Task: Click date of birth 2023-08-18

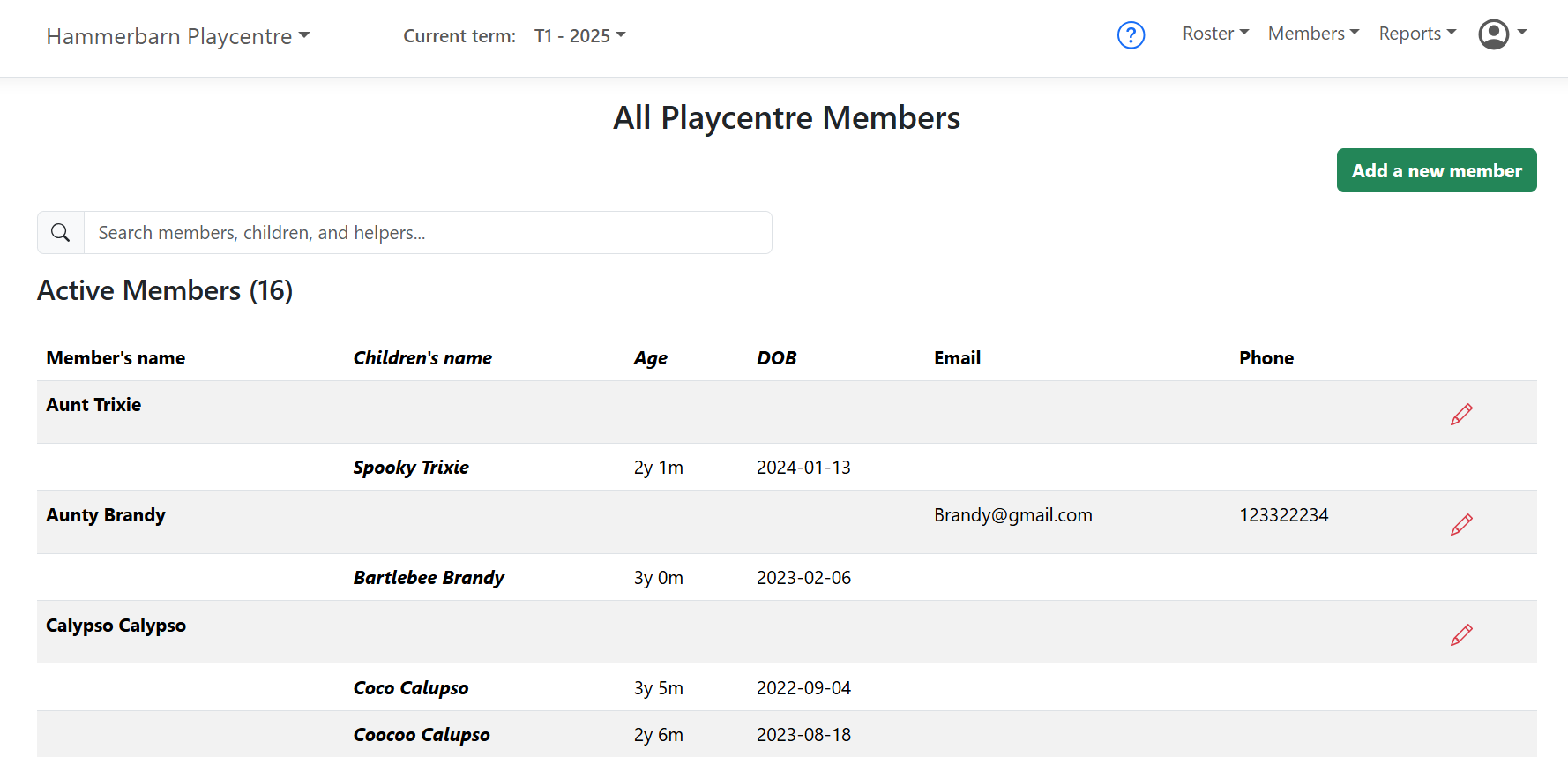Action: click(803, 735)
